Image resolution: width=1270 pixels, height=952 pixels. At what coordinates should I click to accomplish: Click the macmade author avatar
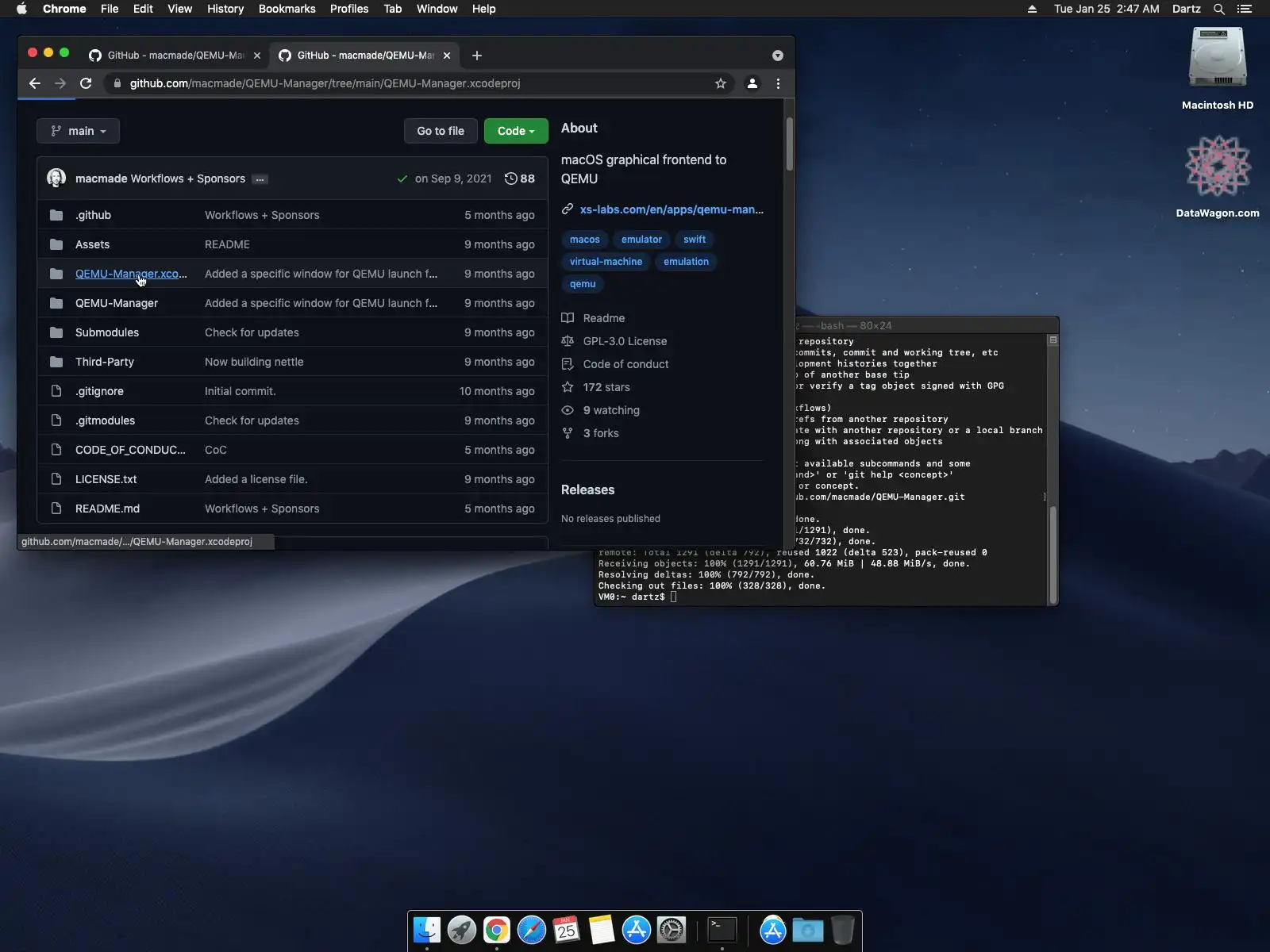click(56, 178)
